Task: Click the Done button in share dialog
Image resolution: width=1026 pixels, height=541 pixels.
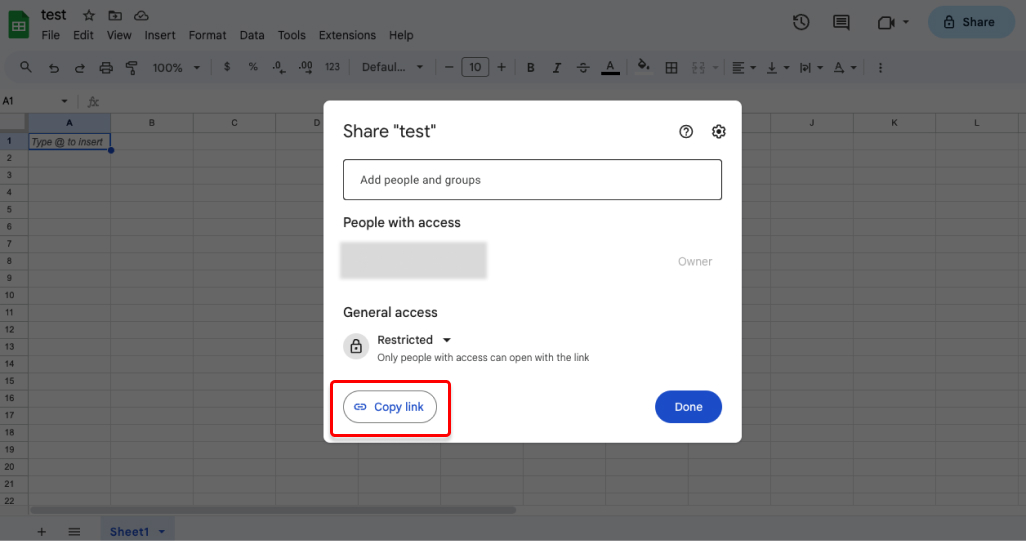Action: pos(688,407)
